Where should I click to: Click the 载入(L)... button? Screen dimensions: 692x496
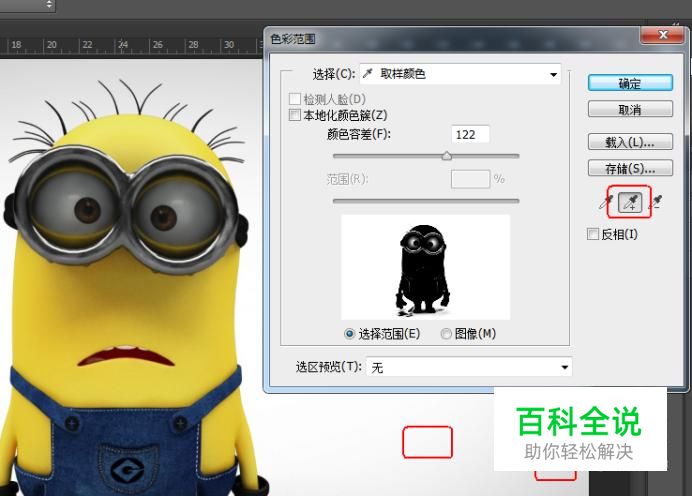(630, 142)
